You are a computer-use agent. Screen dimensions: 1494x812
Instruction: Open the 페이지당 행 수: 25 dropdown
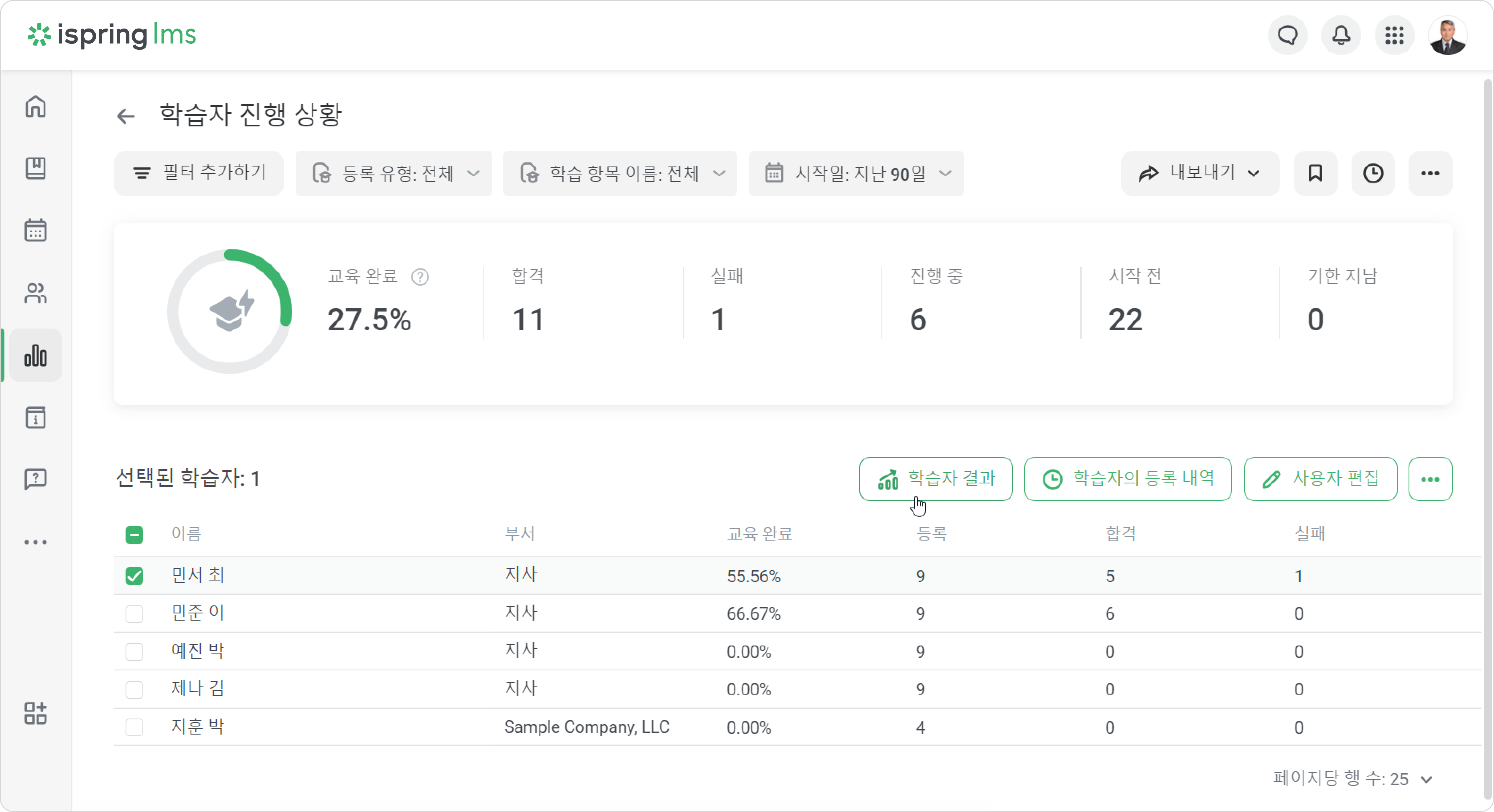(1353, 779)
